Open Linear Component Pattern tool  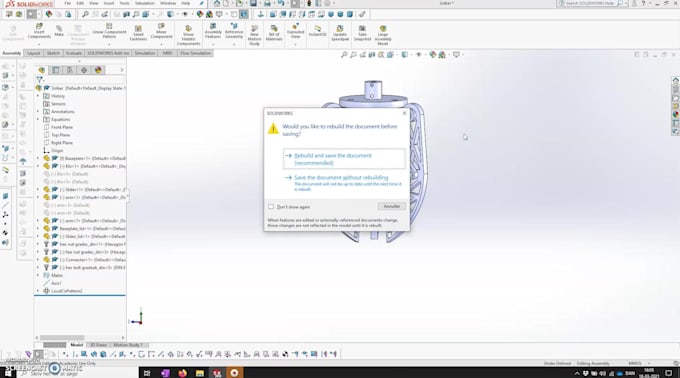pyautogui.click(x=109, y=31)
